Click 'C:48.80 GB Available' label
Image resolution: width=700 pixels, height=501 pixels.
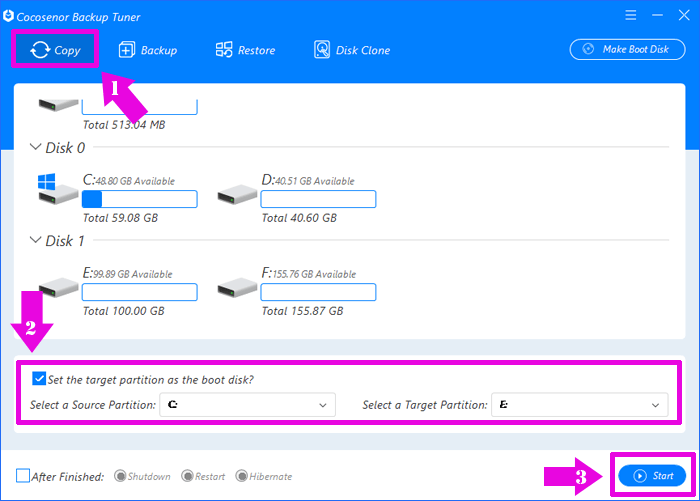[129, 180]
